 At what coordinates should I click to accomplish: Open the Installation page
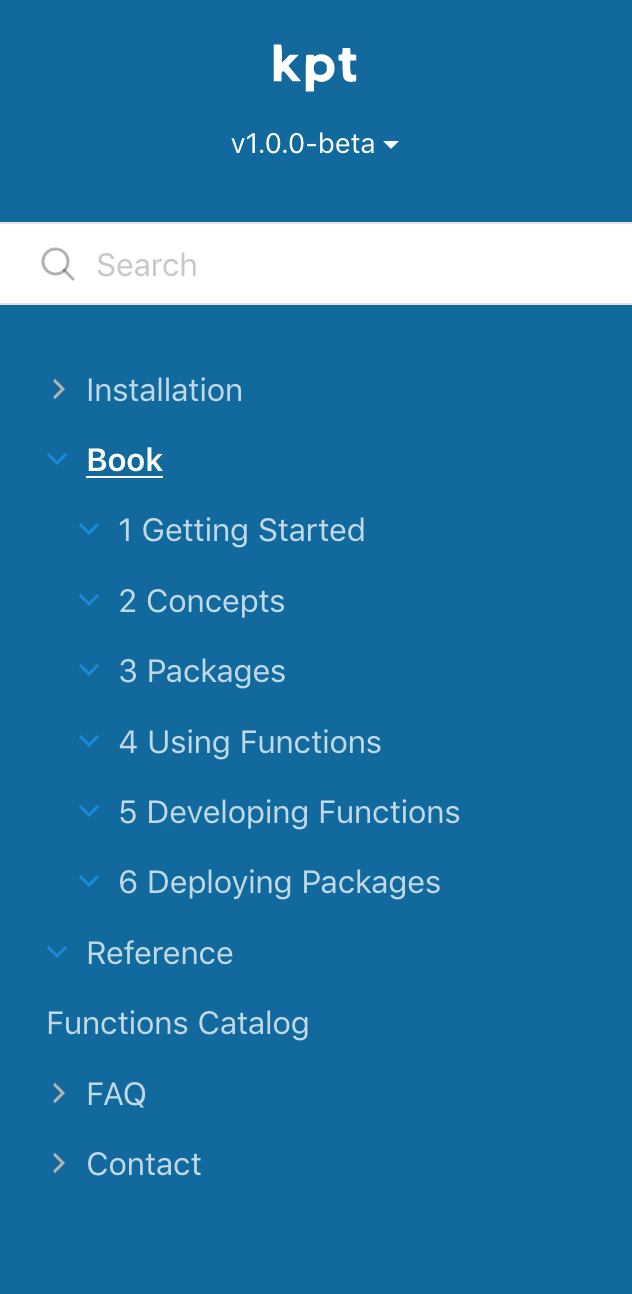(164, 389)
